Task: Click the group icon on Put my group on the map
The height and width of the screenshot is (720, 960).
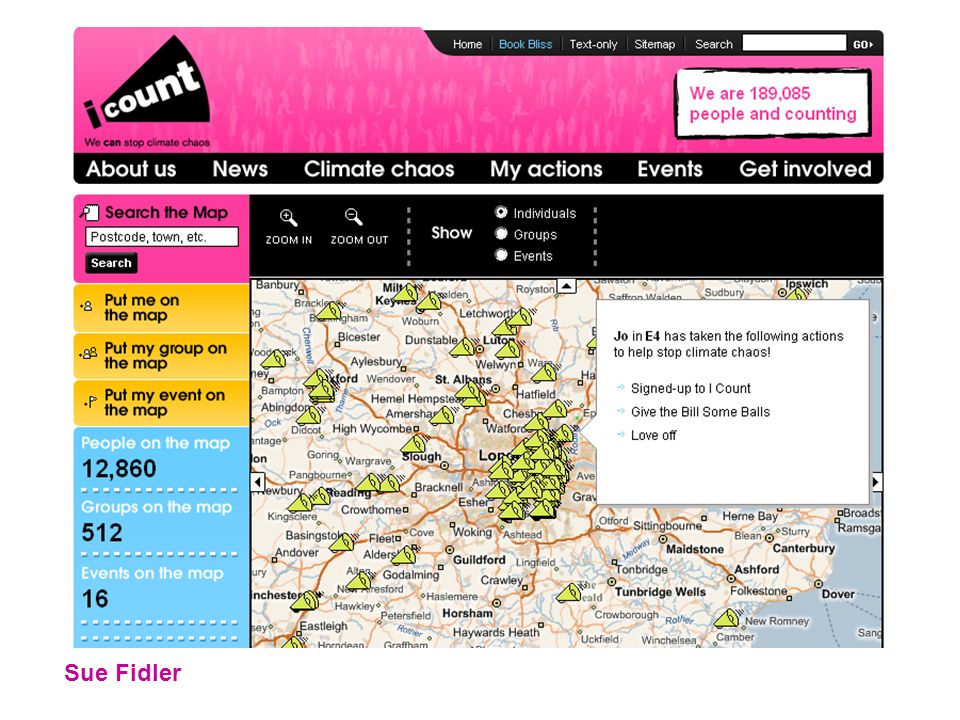Action: pos(88,353)
